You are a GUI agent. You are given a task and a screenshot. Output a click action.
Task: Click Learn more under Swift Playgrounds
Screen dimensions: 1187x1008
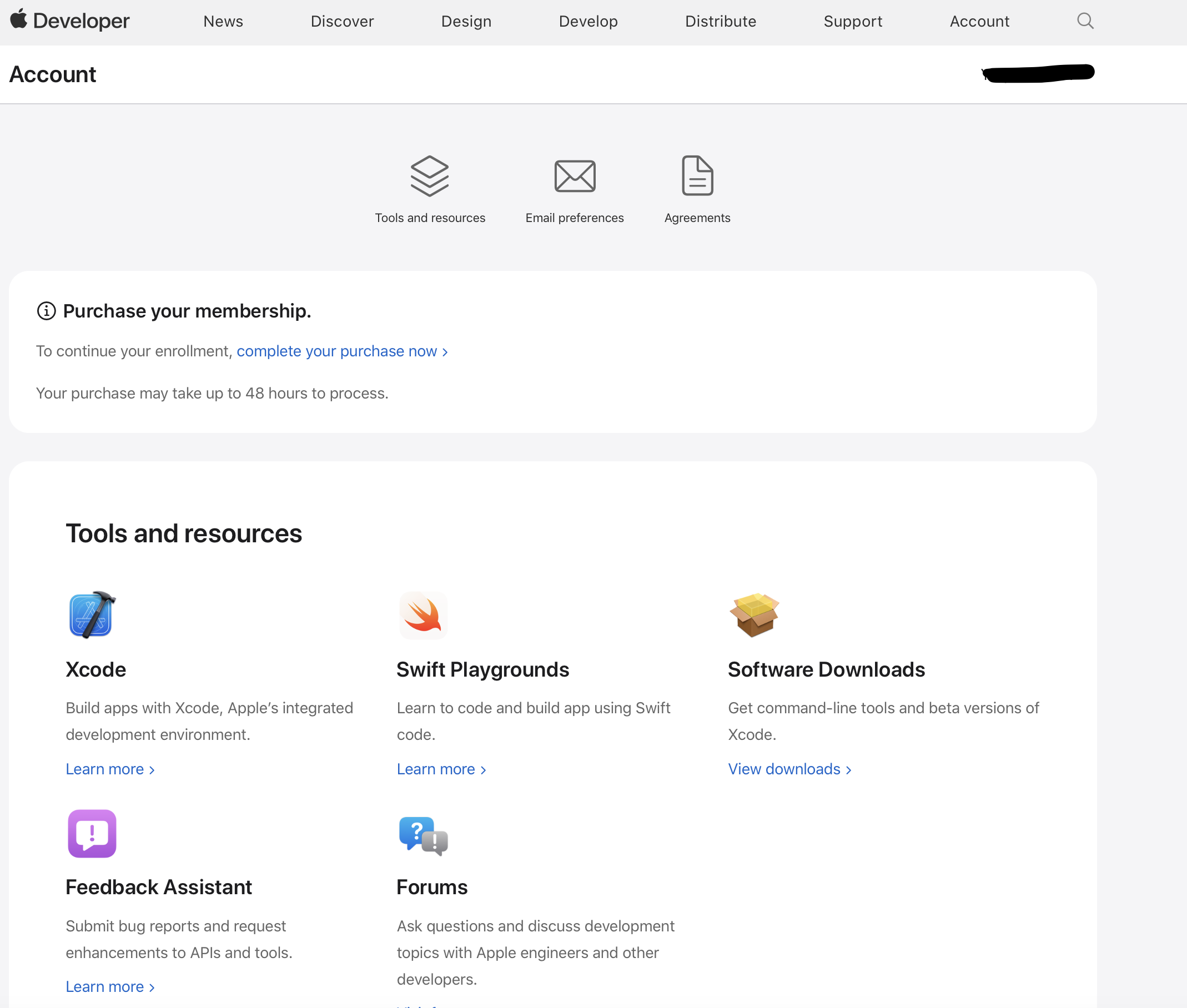tap(442, 769)
